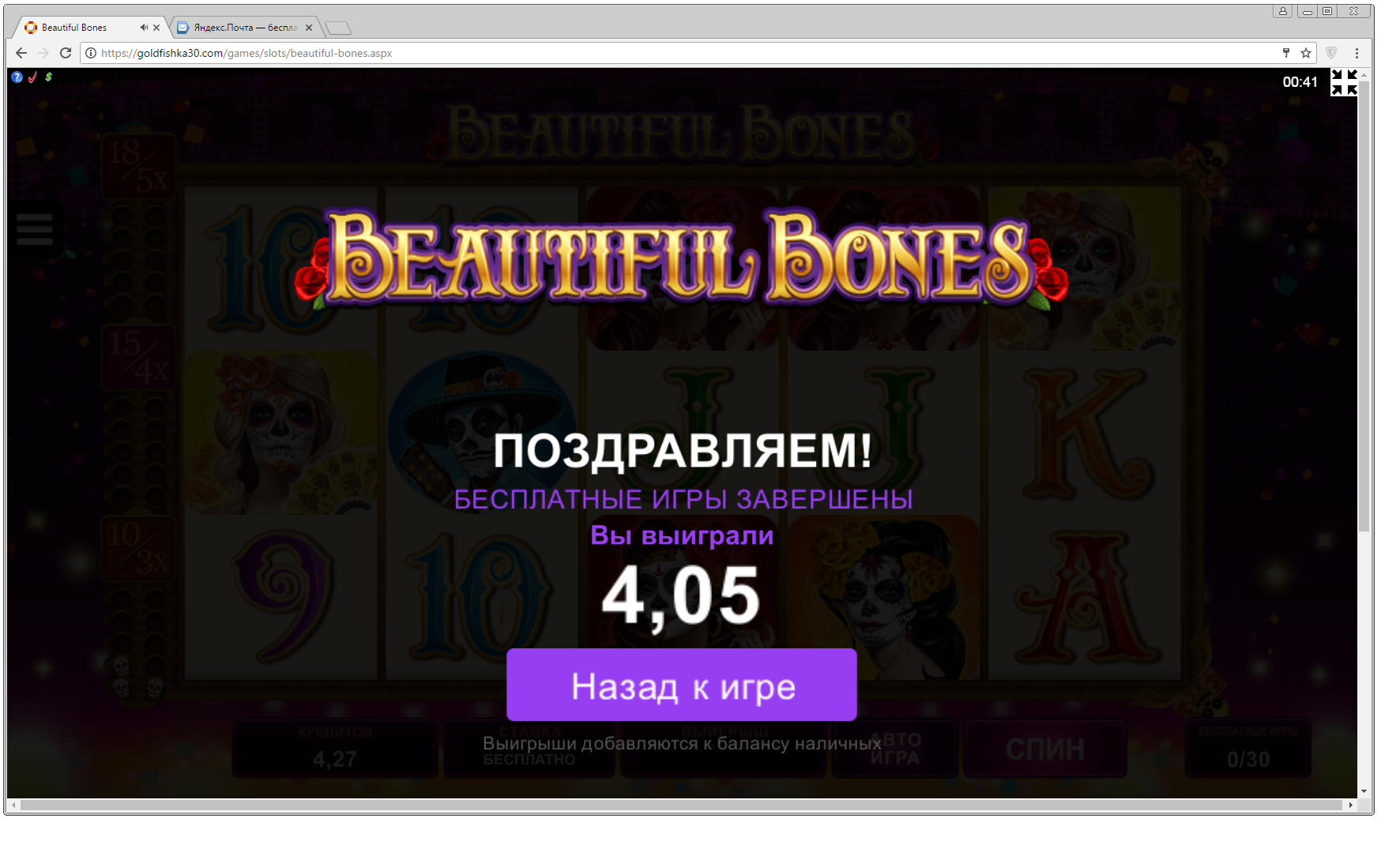Click the Назад к игре button
The height and width of the screenshot is (841, 1400).
point(682,685)
